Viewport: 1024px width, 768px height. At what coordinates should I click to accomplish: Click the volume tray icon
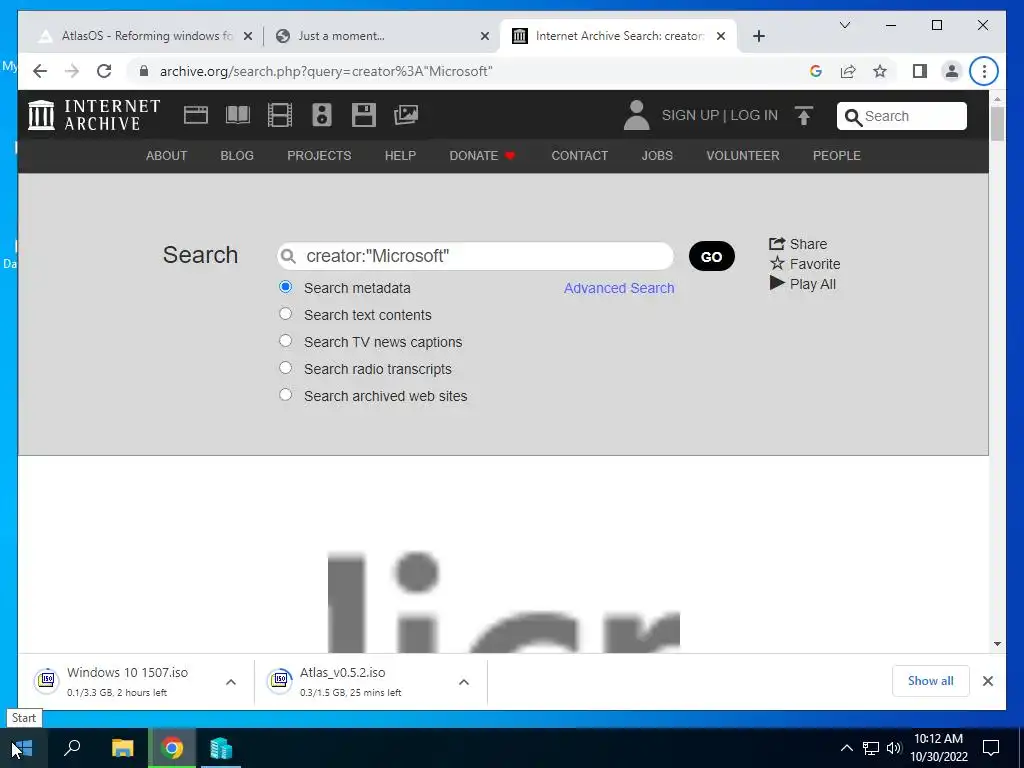(894, 748)
